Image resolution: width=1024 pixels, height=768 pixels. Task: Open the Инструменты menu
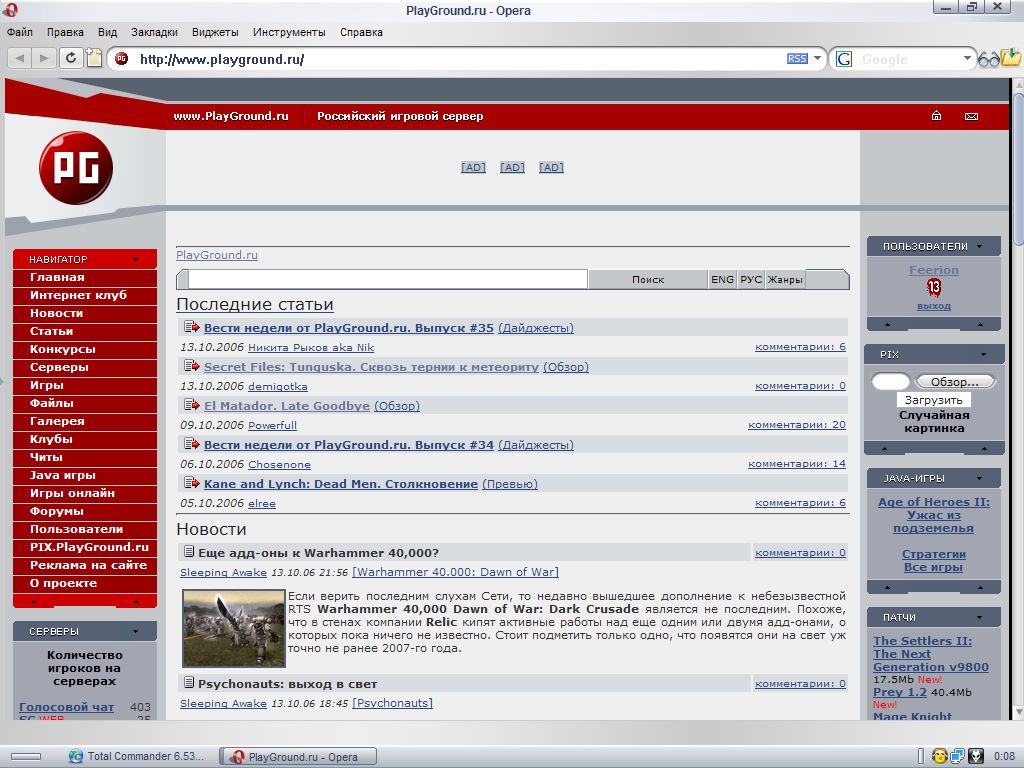[x=290, y=32]
